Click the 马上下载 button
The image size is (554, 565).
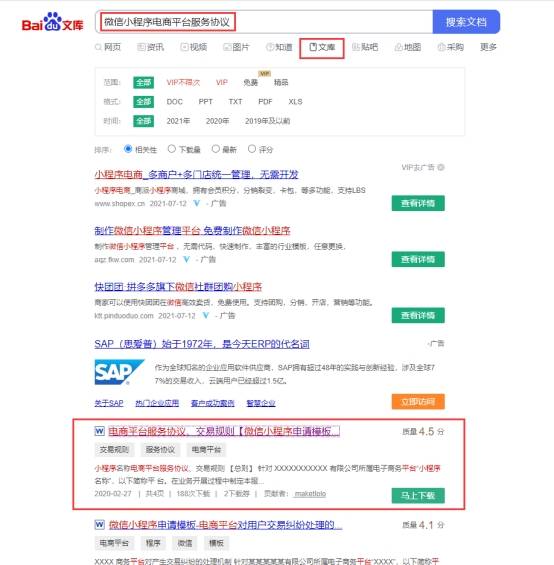click(x=418, y=495)
